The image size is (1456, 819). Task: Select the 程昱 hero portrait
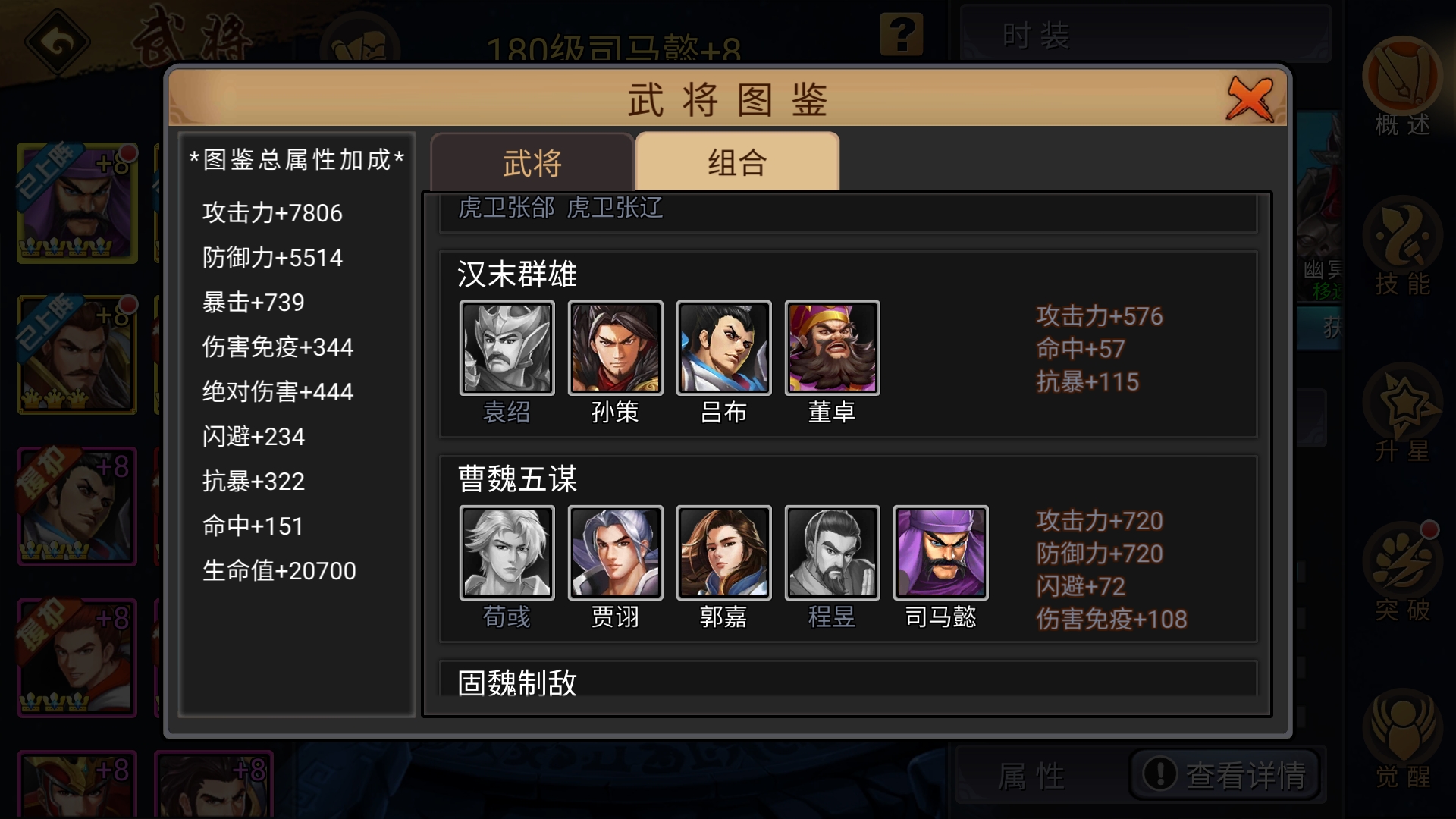click(832, 553)
